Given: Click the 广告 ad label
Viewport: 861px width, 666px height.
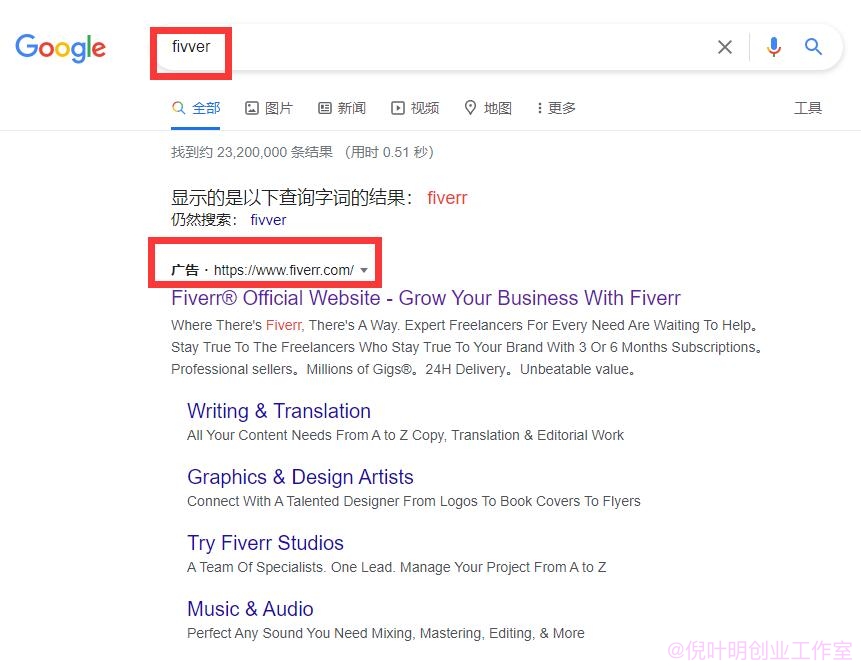Looking at the screenshot, I should pos(184,270).
